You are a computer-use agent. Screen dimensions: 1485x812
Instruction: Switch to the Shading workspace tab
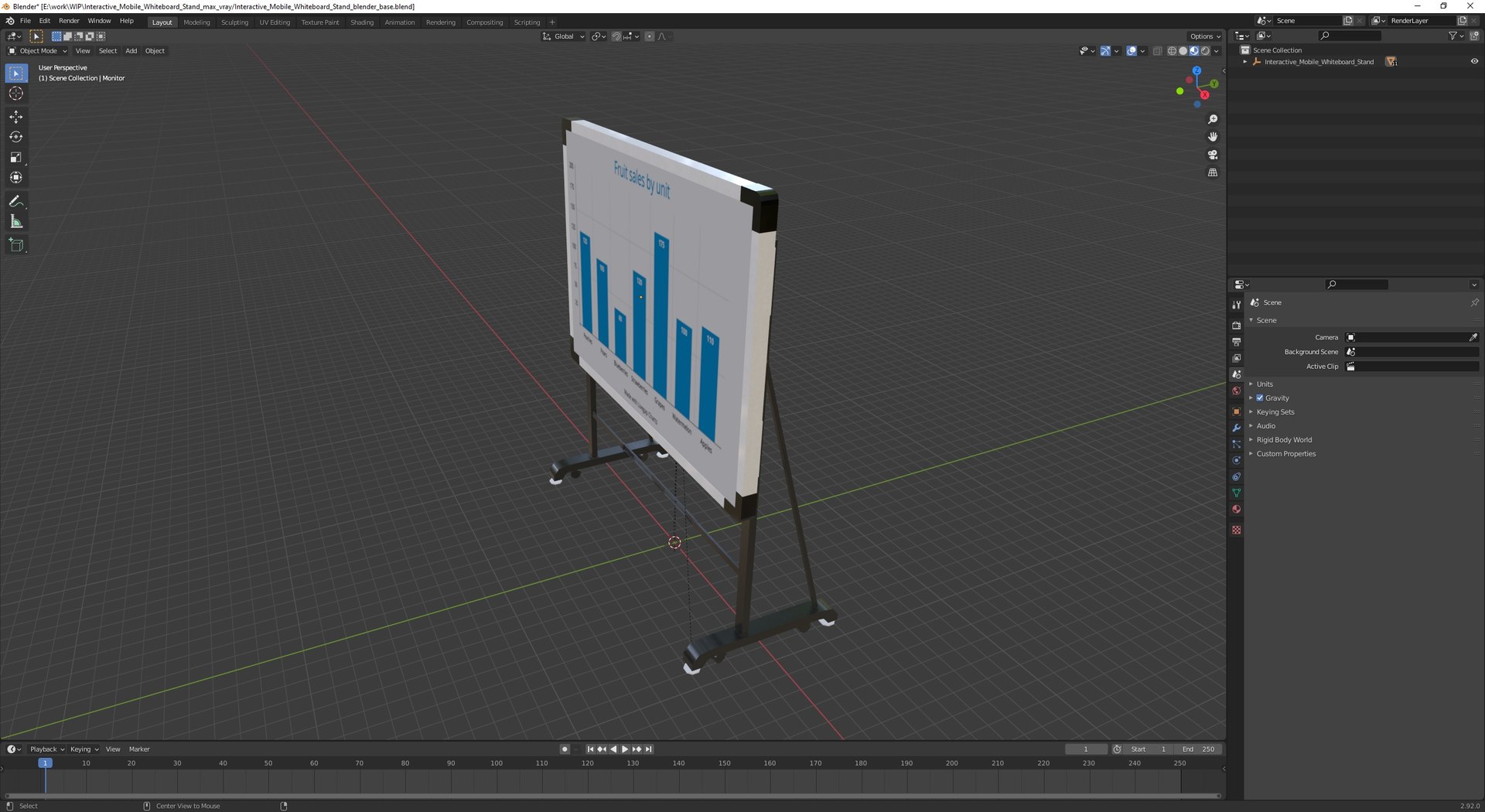point(362,22)
